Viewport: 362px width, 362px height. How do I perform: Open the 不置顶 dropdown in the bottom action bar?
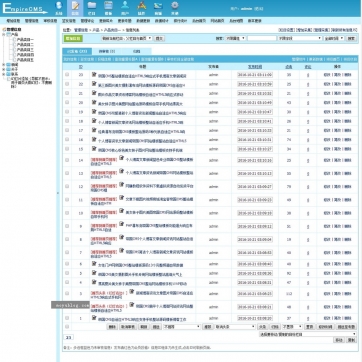(x=292, y=327)
